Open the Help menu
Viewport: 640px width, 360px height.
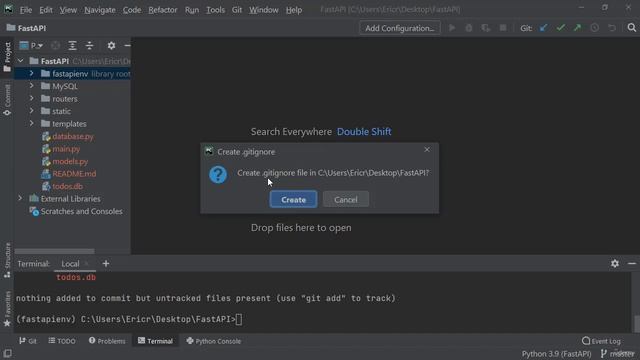click(x=293, y=10)
